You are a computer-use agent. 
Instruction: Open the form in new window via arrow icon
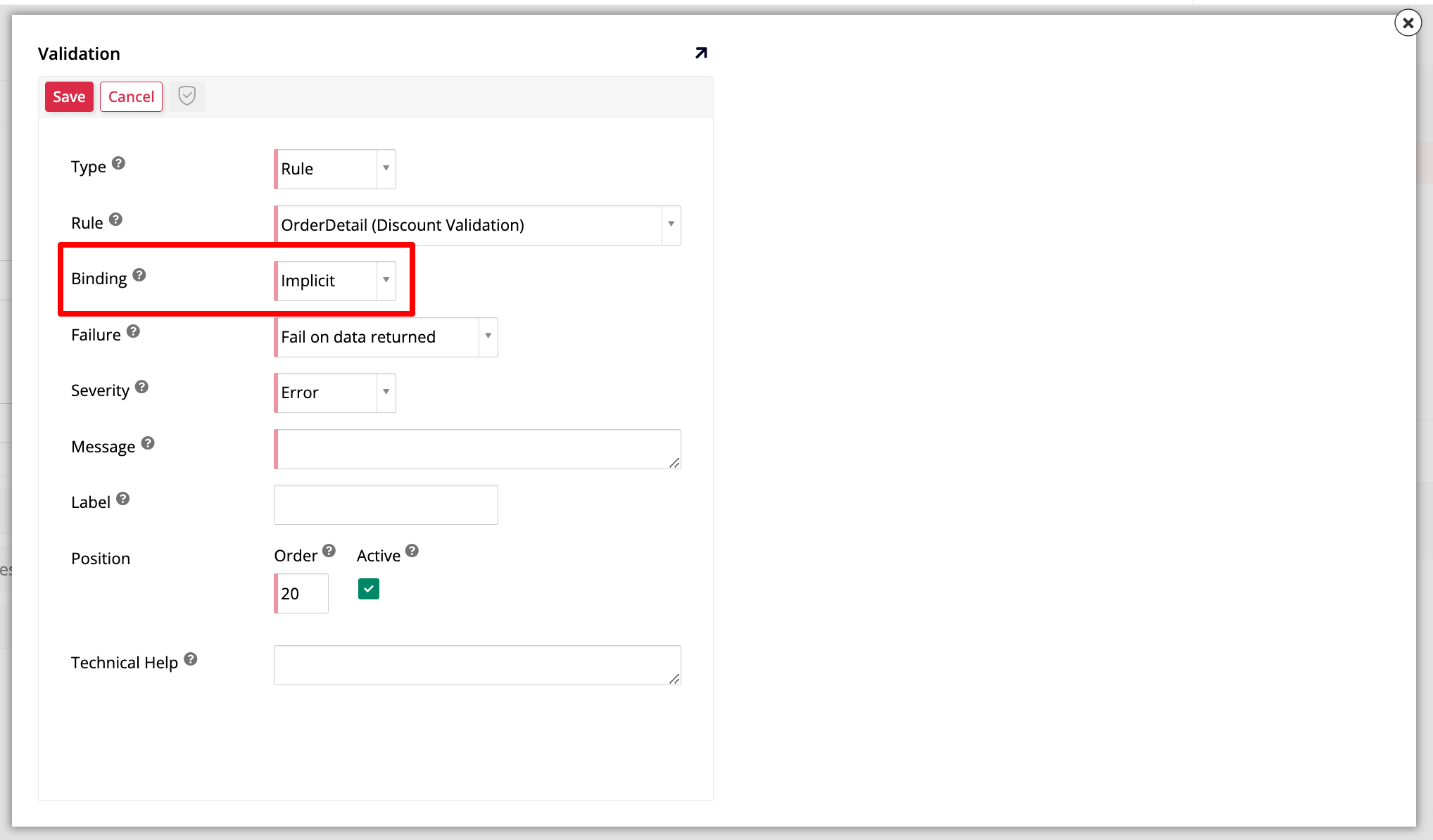[700, 53]
